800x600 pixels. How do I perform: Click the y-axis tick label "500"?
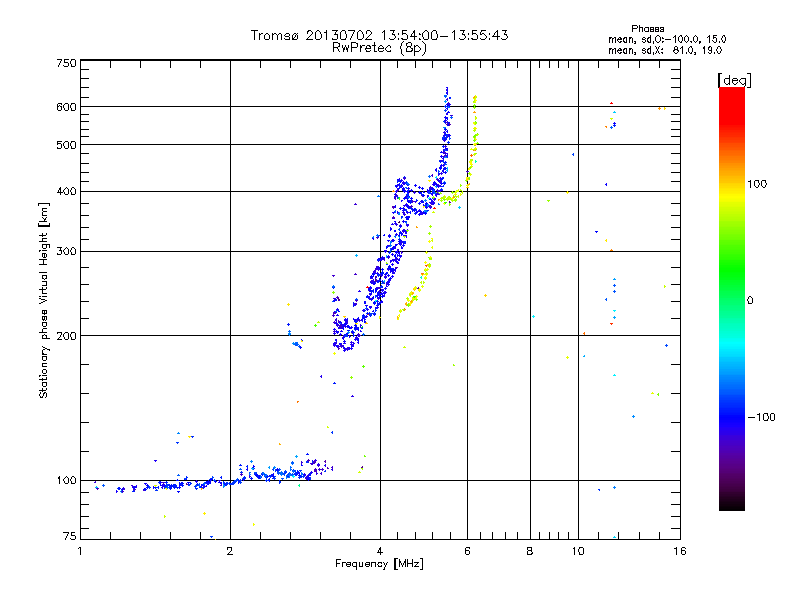point(67,145)
